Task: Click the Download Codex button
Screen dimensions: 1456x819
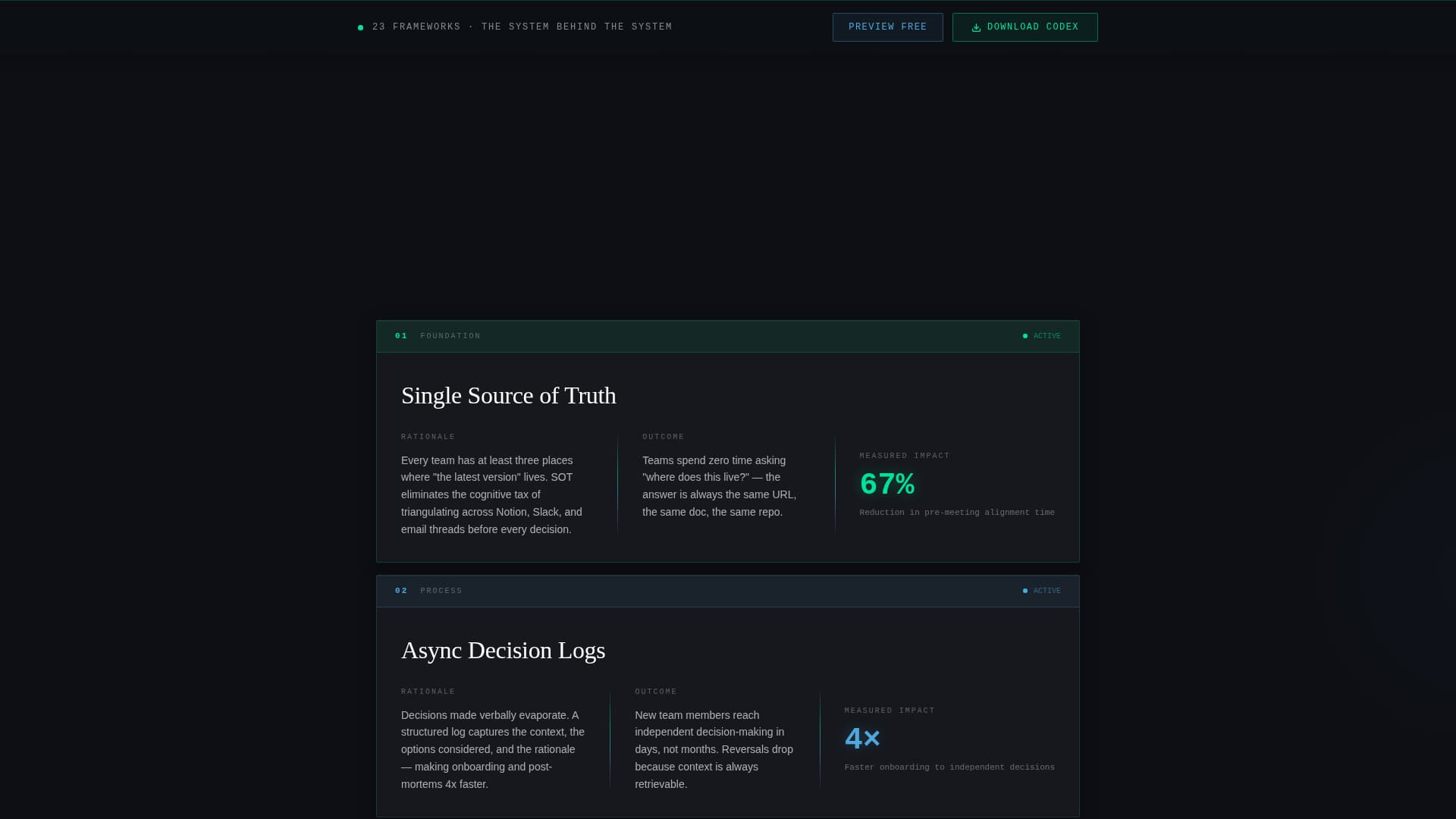Action: (x=1025, y=27)
